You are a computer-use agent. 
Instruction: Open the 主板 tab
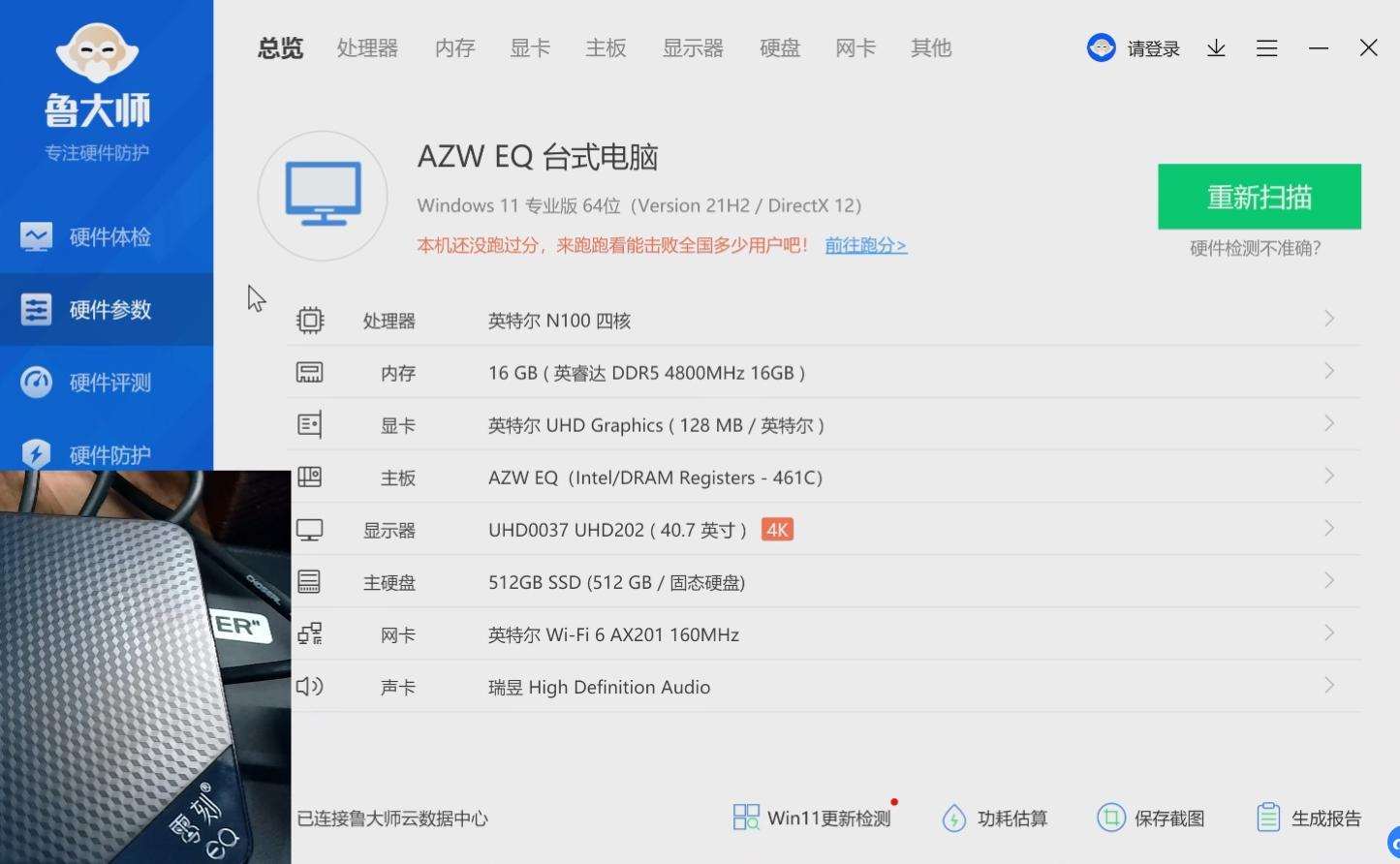click(x=606, y=48)
